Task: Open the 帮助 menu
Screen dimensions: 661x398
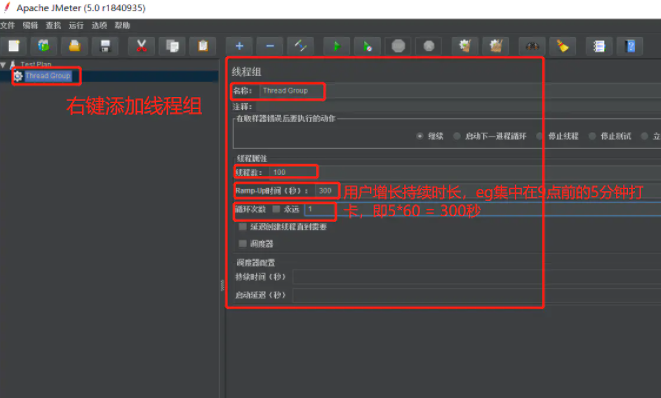Action: tap(122, 25)
